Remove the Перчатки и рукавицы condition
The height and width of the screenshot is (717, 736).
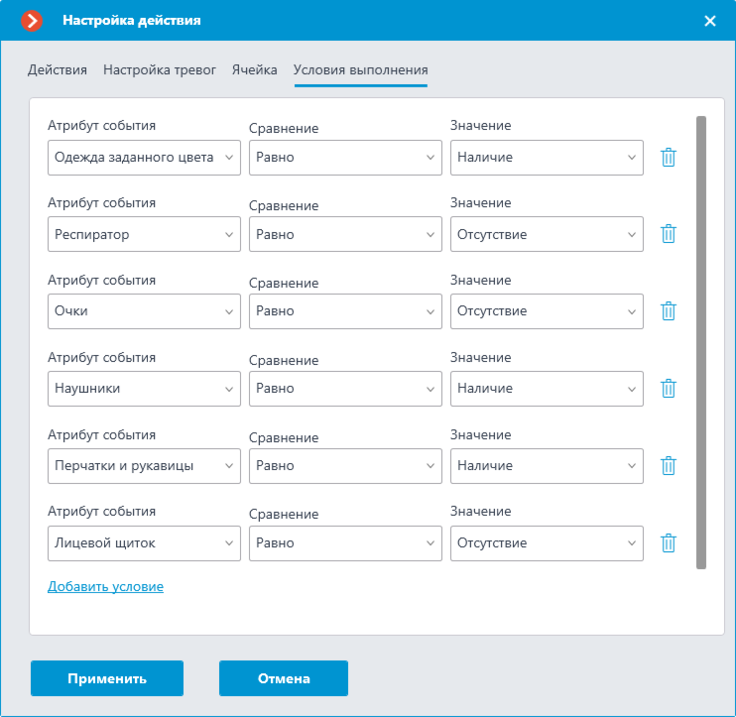click(x=668, y=466)
